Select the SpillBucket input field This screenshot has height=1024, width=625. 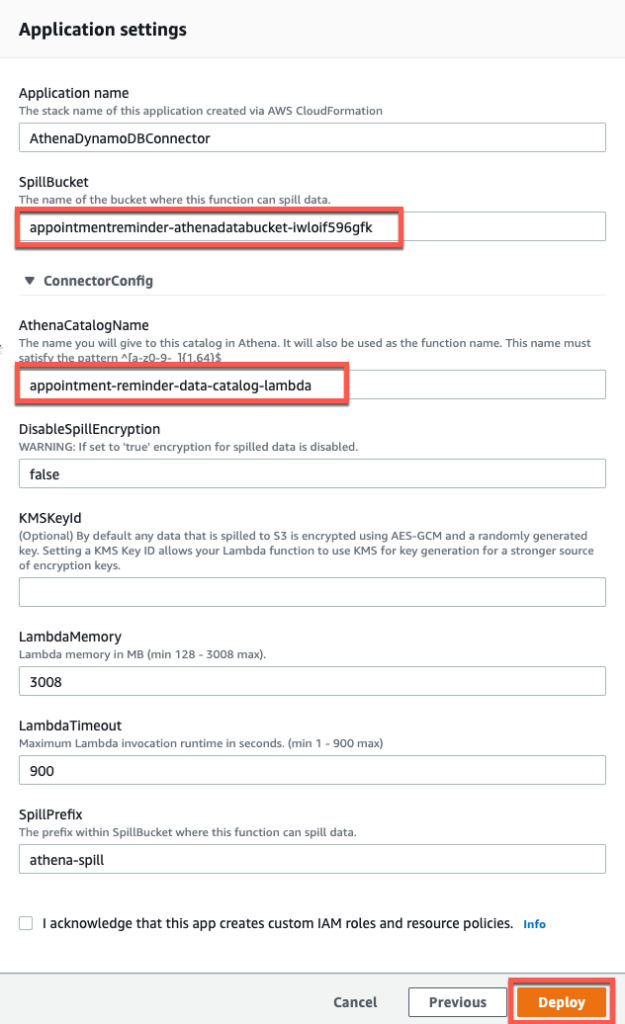coord(310,226)
